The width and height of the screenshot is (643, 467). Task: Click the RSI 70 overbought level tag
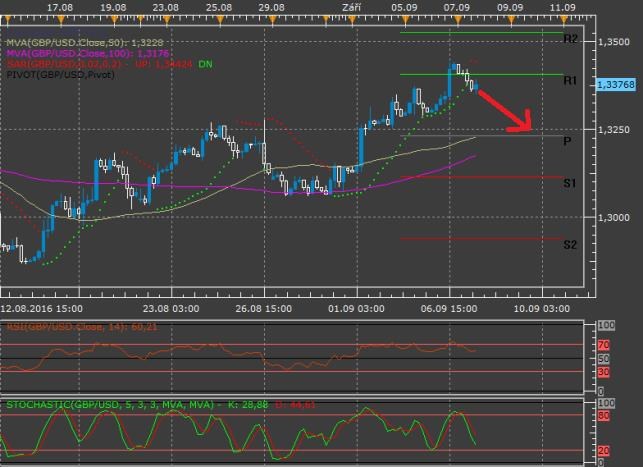602,345
